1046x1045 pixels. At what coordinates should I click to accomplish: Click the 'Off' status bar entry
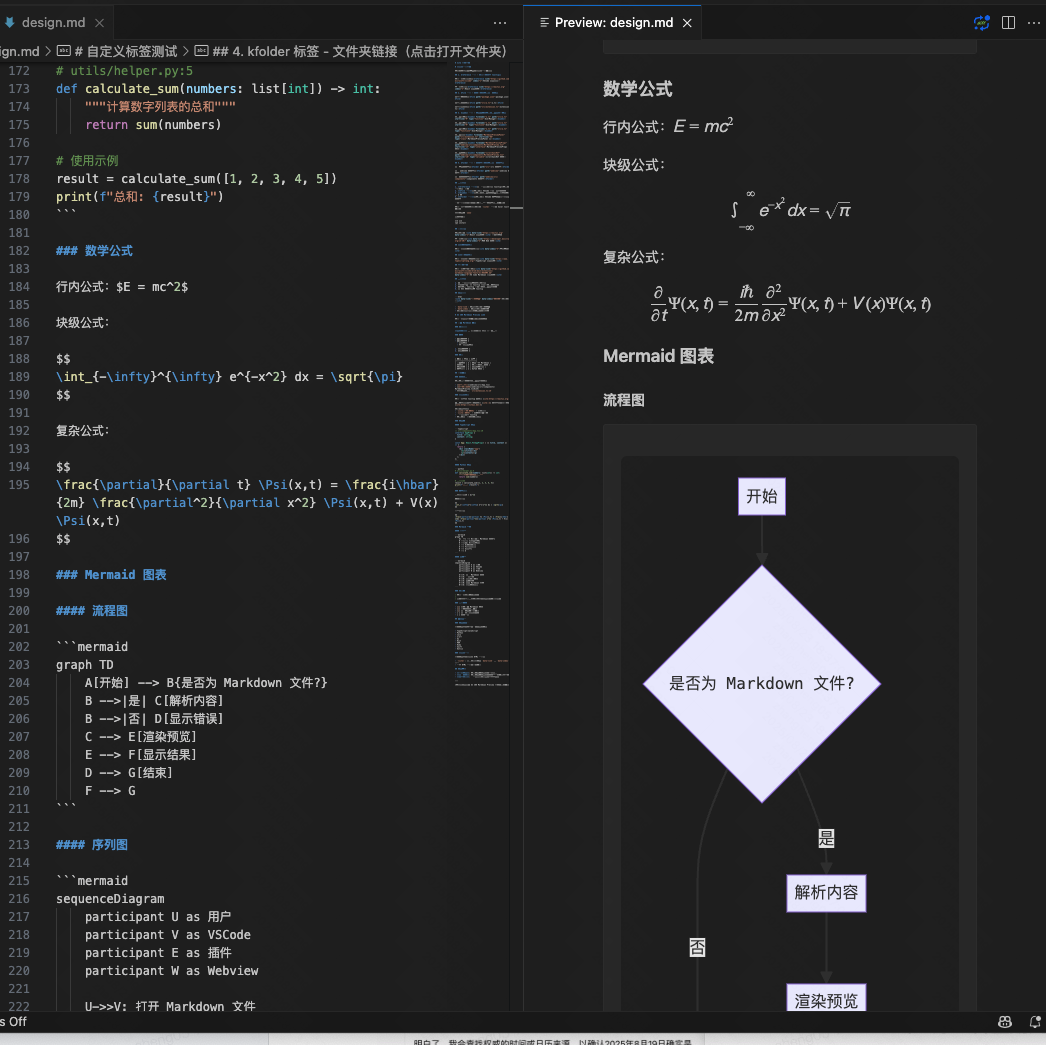pyautogui.click(x=13, y=1022)
